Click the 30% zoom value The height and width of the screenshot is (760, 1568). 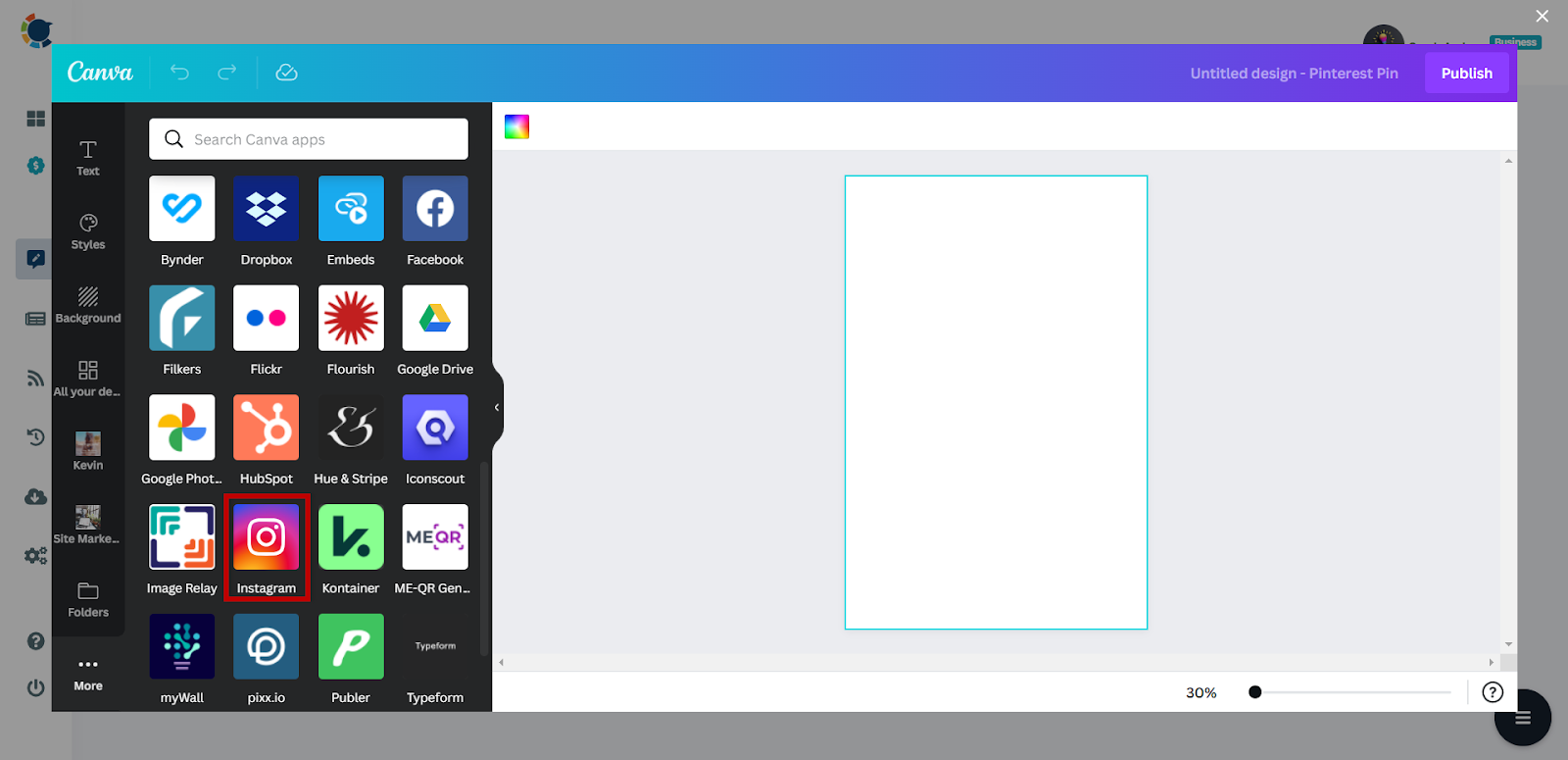[1201, 692]
